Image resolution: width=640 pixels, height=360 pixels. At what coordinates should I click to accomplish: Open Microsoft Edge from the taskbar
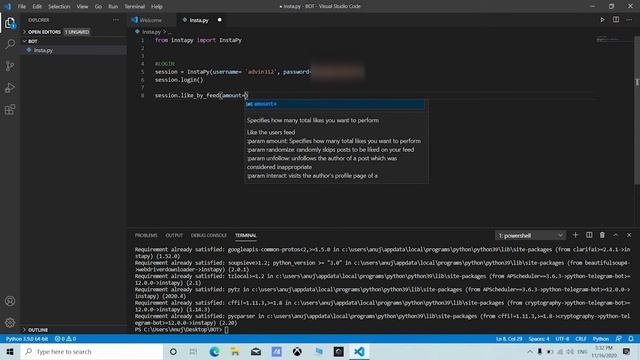[x=214, y=351]
